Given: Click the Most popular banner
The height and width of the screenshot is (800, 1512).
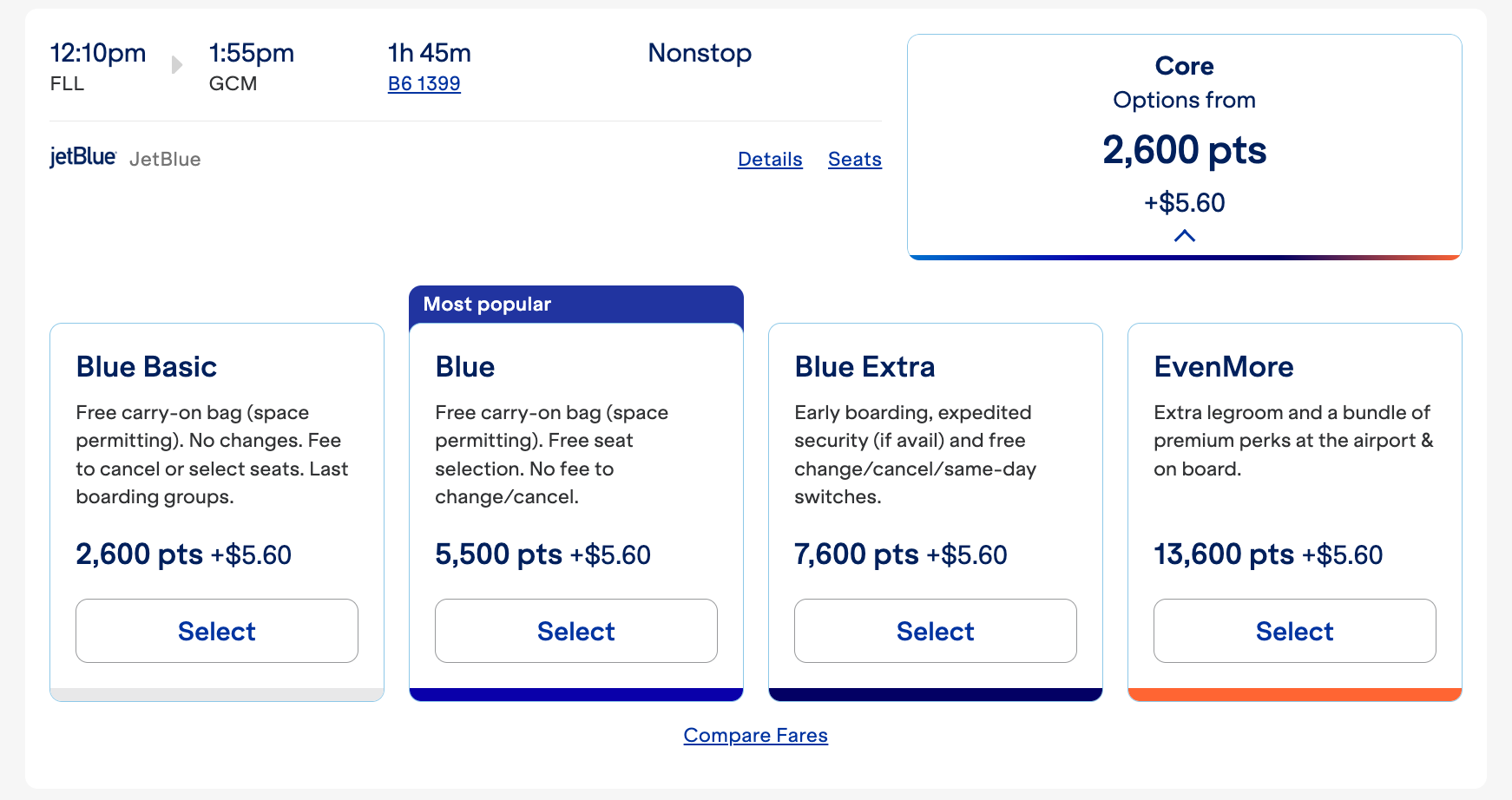Looking at the screenshot, I should 487,304.
